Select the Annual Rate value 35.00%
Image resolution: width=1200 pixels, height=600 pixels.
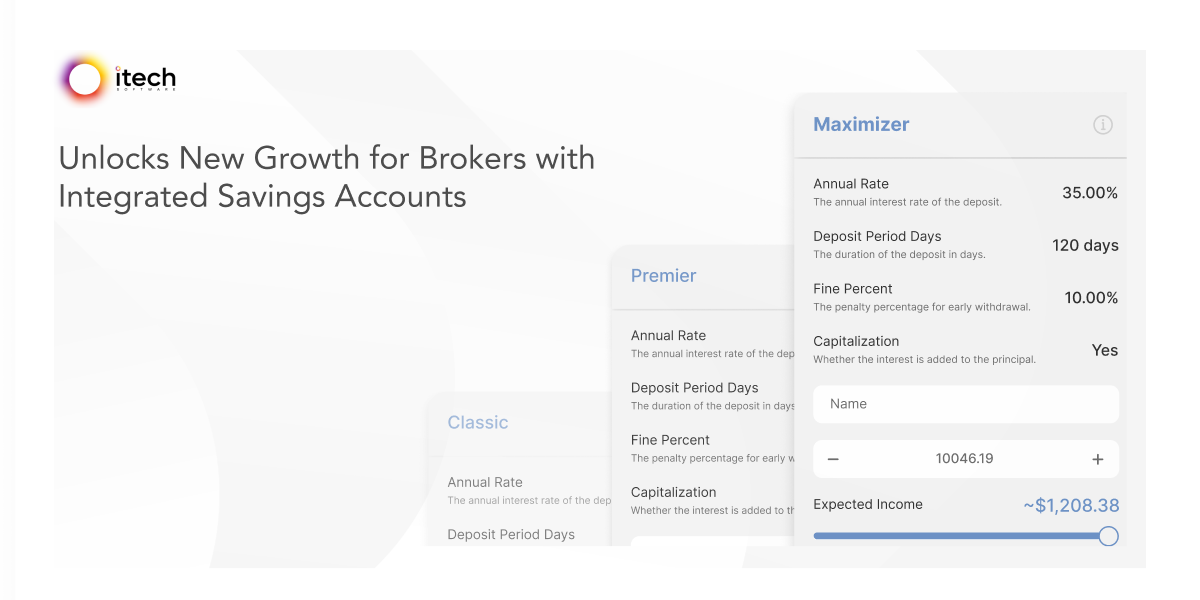coord(1090,192)
